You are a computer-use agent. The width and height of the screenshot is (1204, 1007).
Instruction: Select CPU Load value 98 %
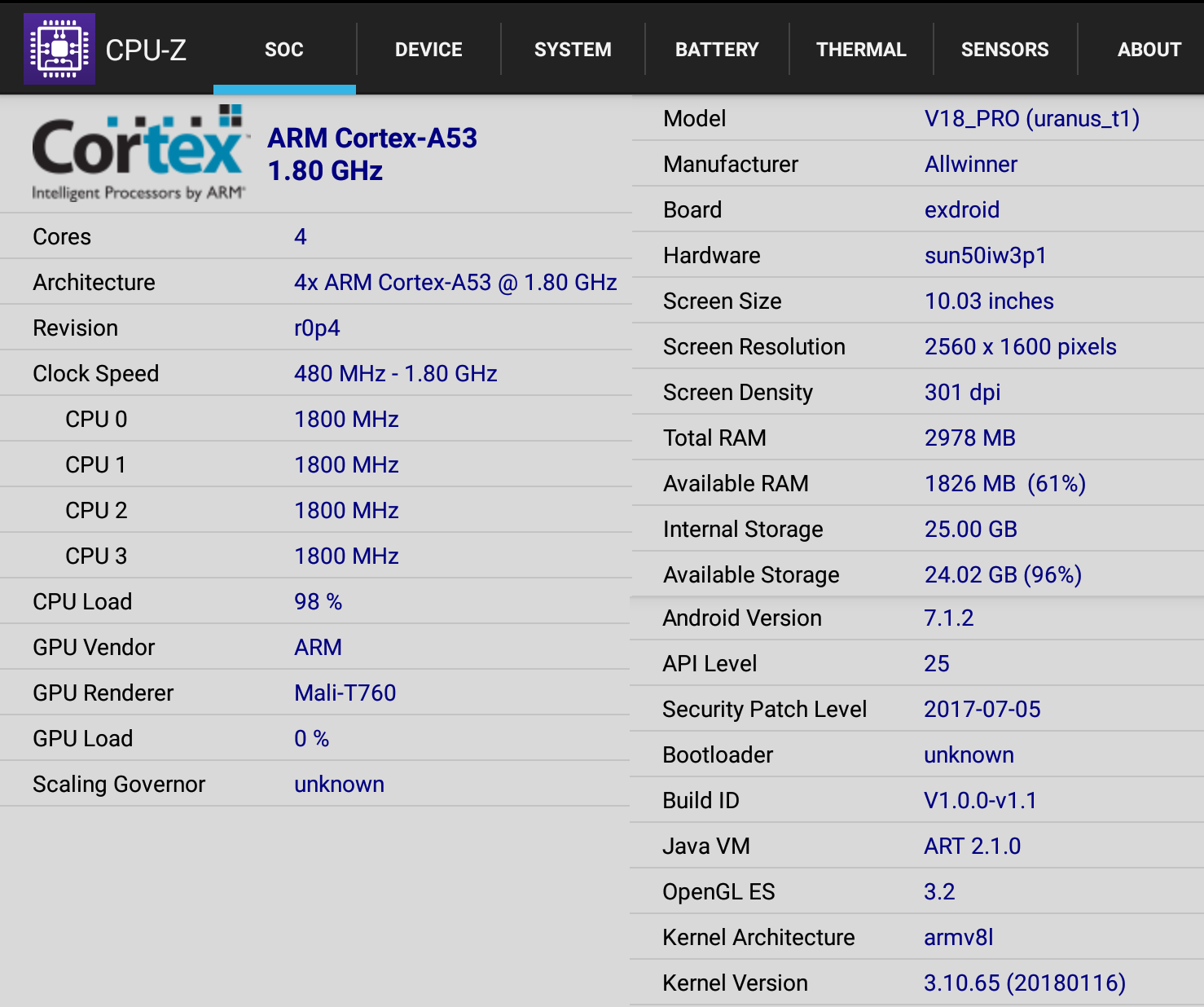click(x=318, y=601)
